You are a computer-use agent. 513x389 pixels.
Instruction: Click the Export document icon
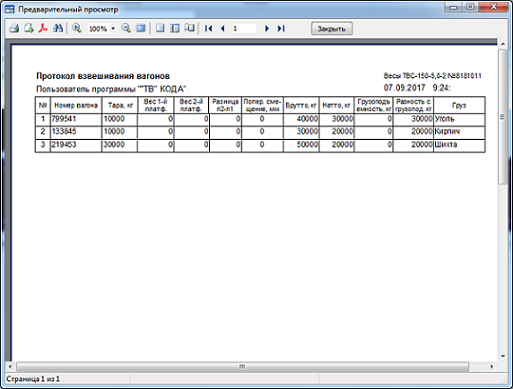[29, 28]
